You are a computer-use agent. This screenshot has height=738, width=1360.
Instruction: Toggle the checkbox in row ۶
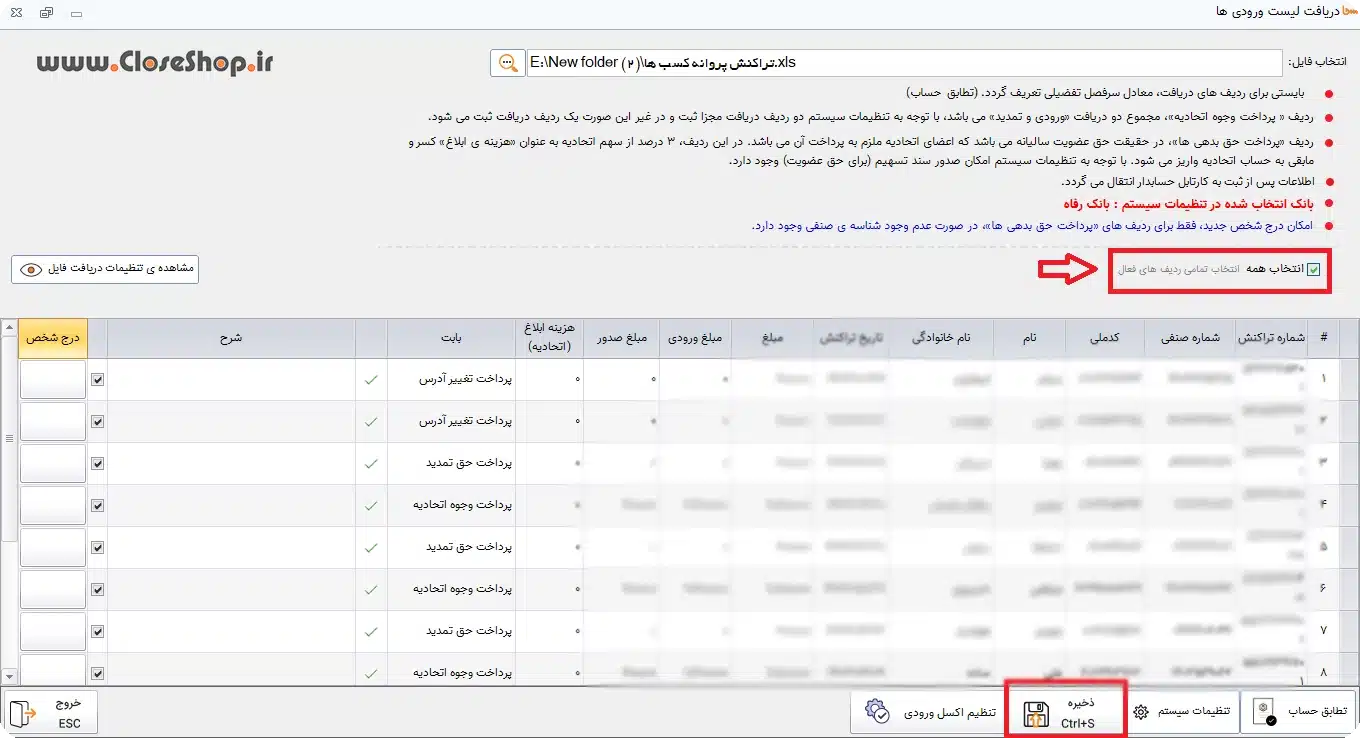[x=97, y=590]
